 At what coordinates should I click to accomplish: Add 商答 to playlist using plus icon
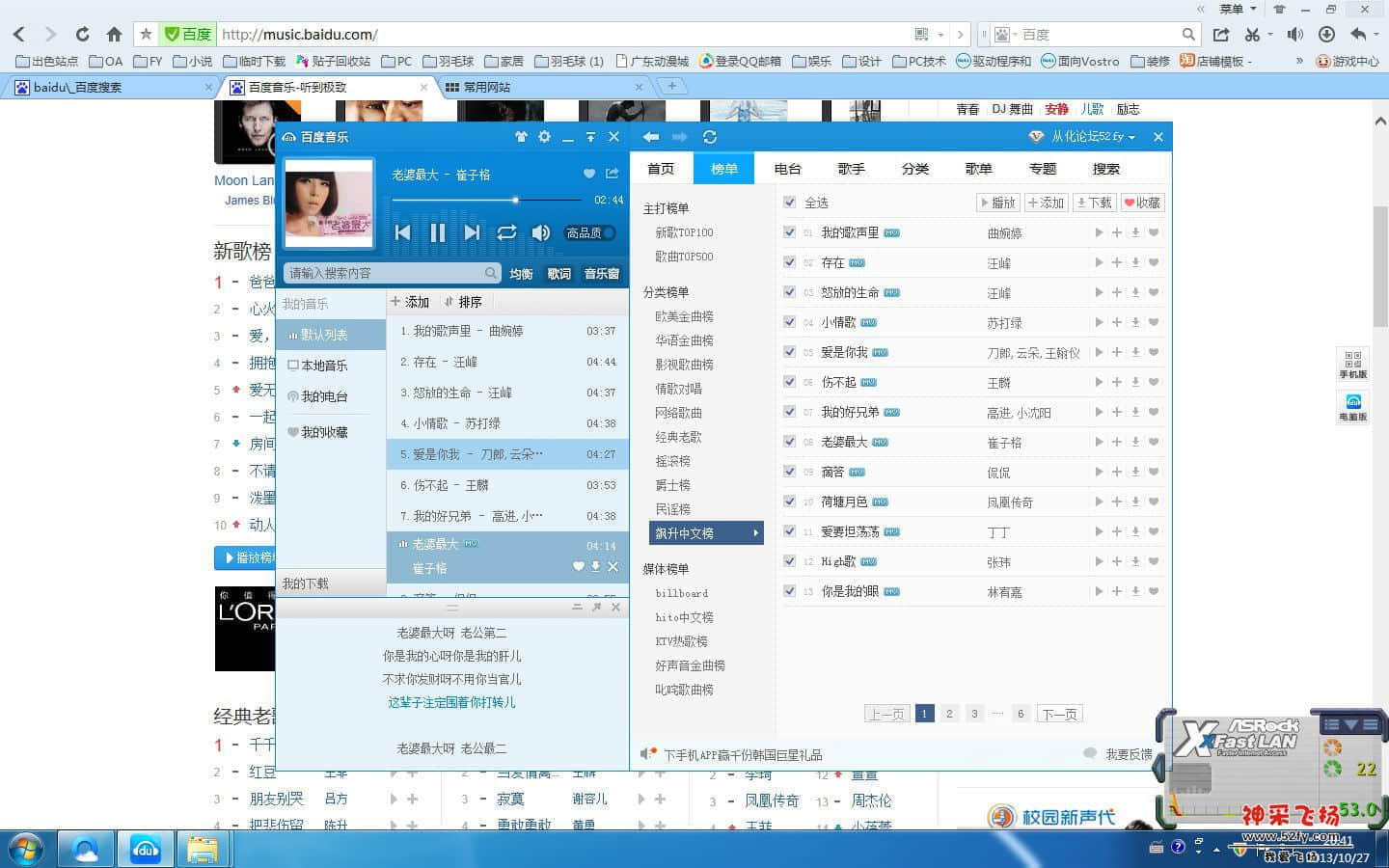click(x=1117, y=472)
